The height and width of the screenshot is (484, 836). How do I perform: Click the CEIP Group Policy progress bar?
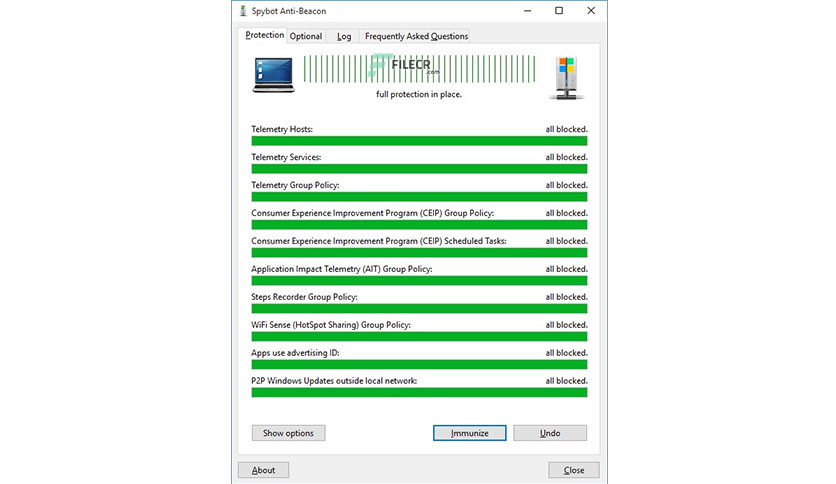pos(419,224)
